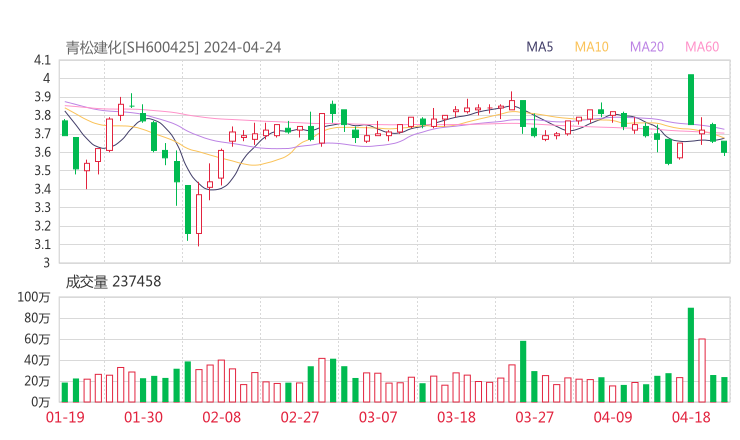Click the MA5 legend label
This screenshot has height=440, width=740.
point(539,47)
